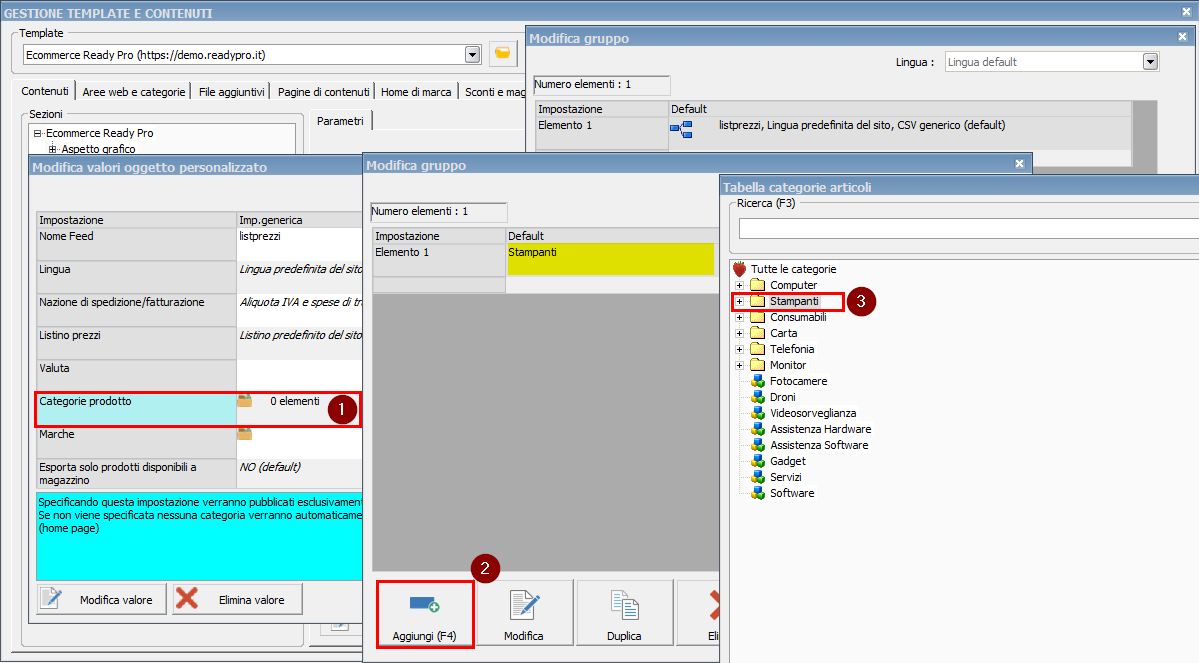Click the Duplica documents icon
The width and height of the screenshot is (1199, 663).
coord(625,605)
